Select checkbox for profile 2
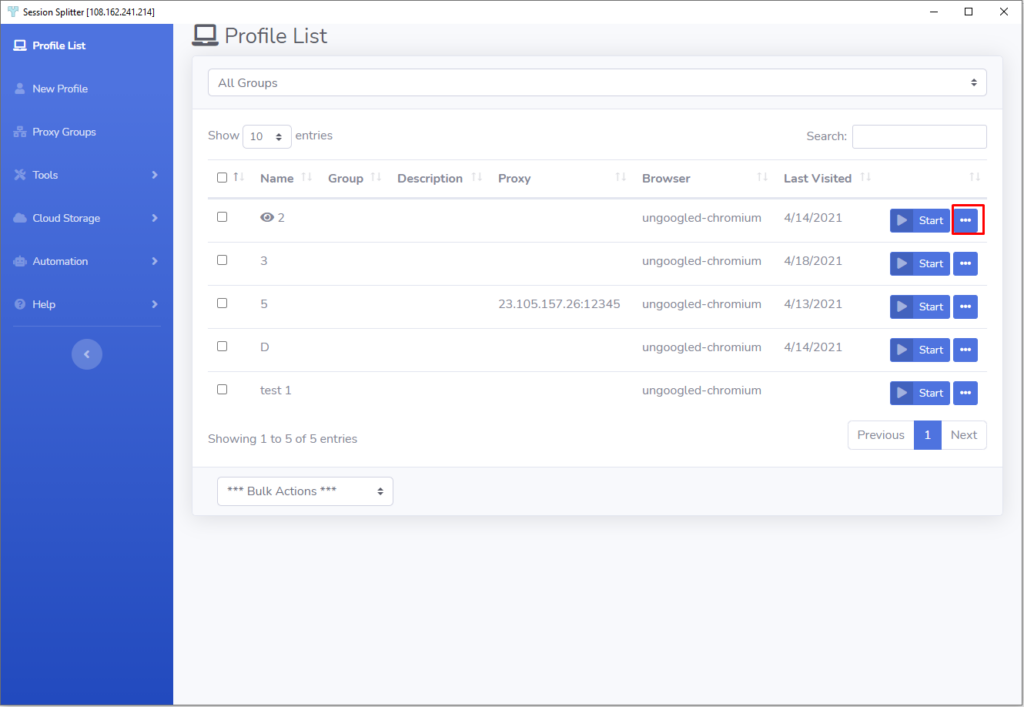 click(x=222, y=217)
